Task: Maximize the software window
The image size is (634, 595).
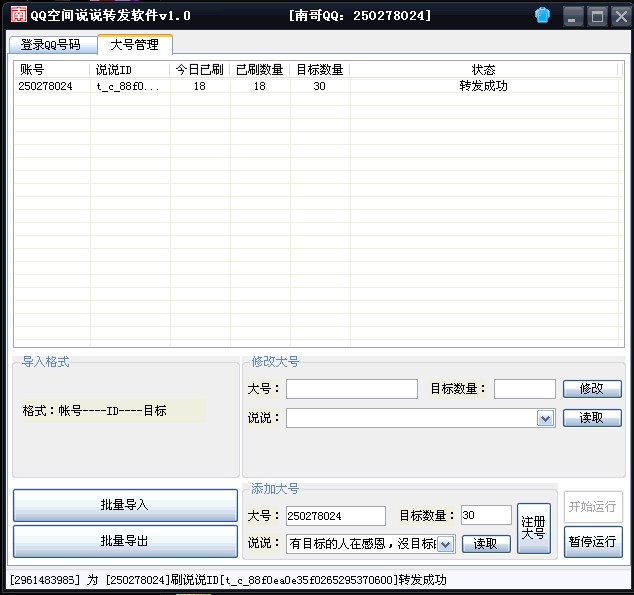Action: click(597, 17)
